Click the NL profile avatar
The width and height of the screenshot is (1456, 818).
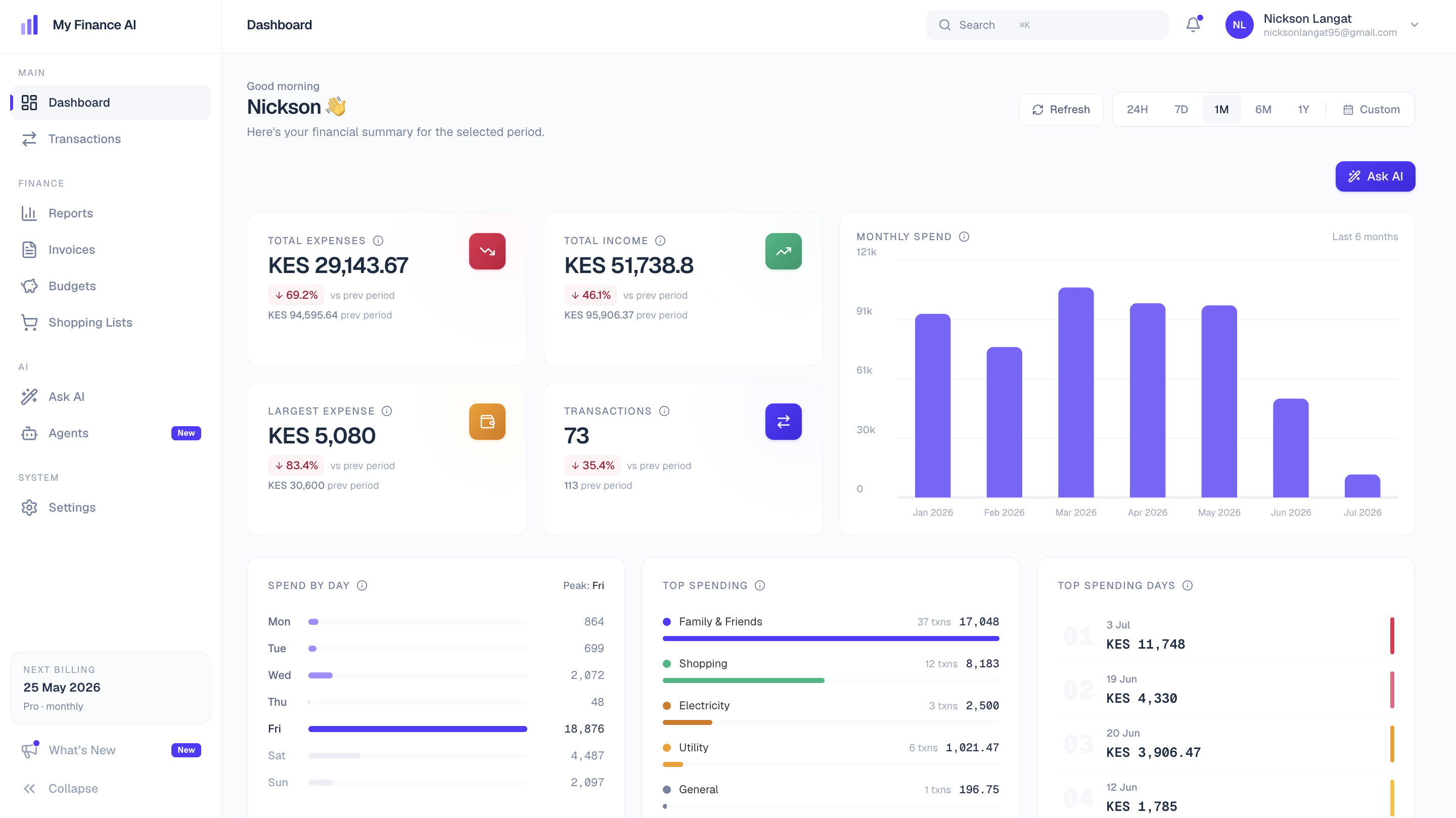[1239, 25]
